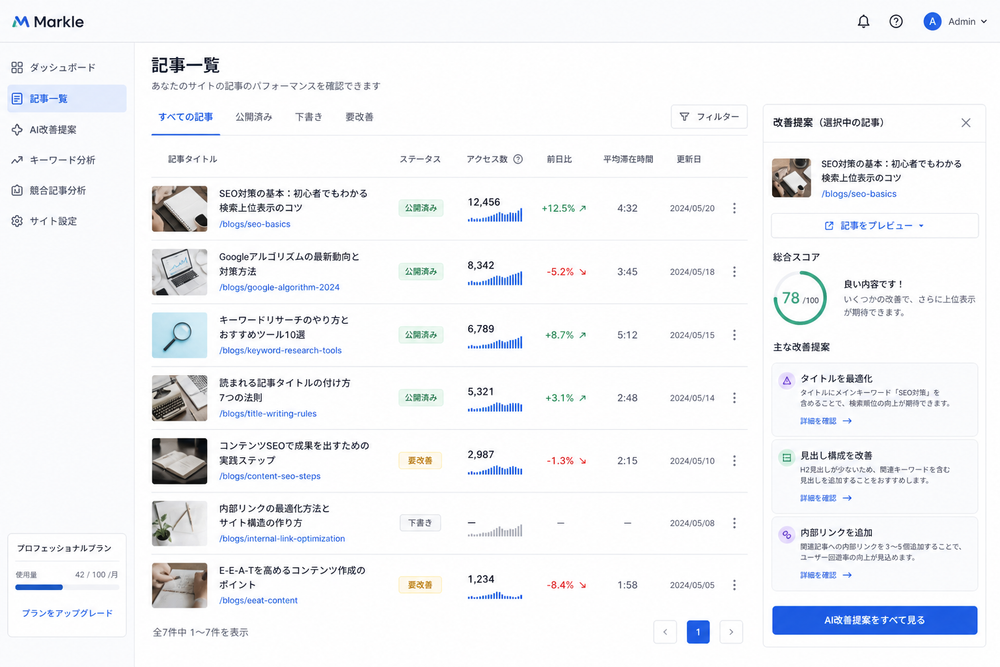This screenshot has height=667, width=1000.
Task: Click the +12.5% up-arrow trend icon
Action: (582, 209)
